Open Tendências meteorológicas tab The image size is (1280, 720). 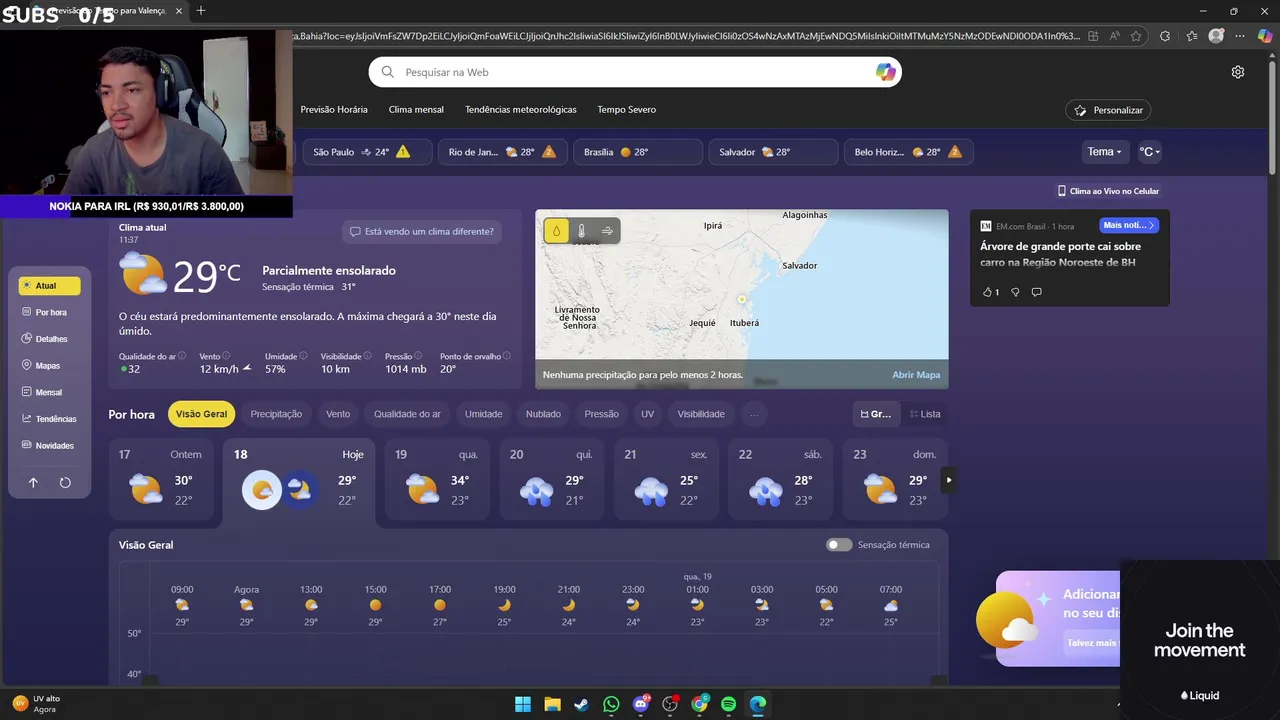click(x=521, y=109)
